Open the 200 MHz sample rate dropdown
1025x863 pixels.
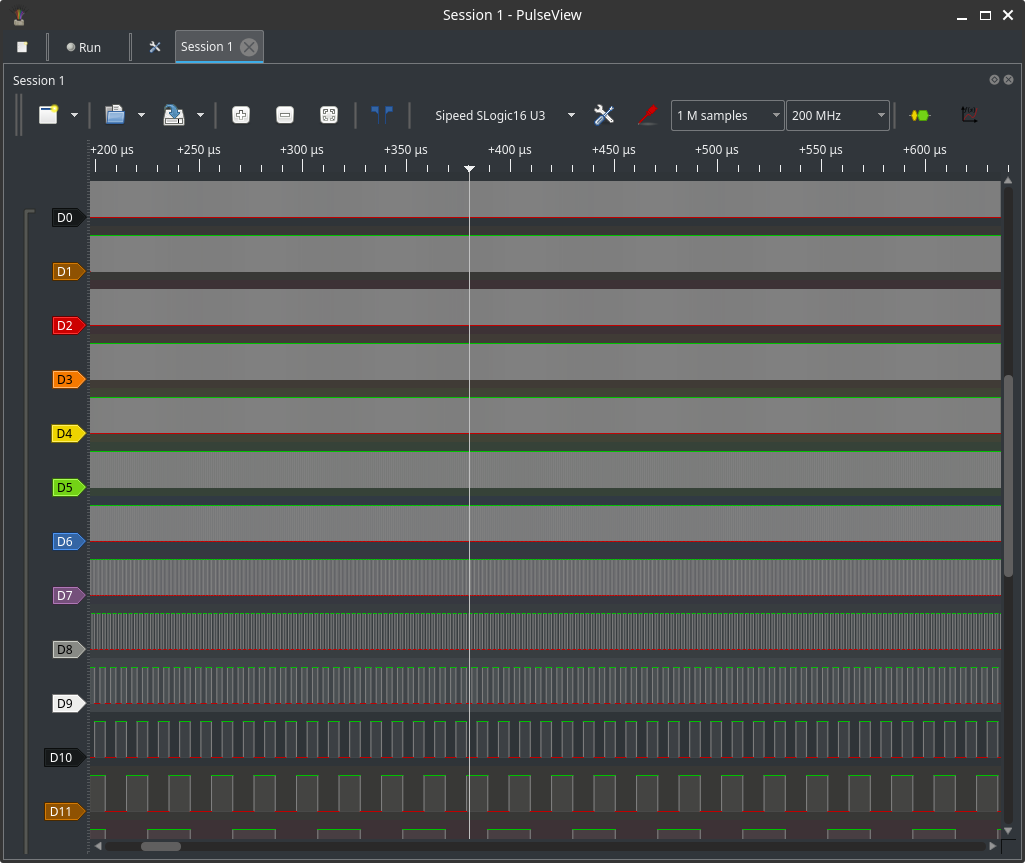(837, 116)
